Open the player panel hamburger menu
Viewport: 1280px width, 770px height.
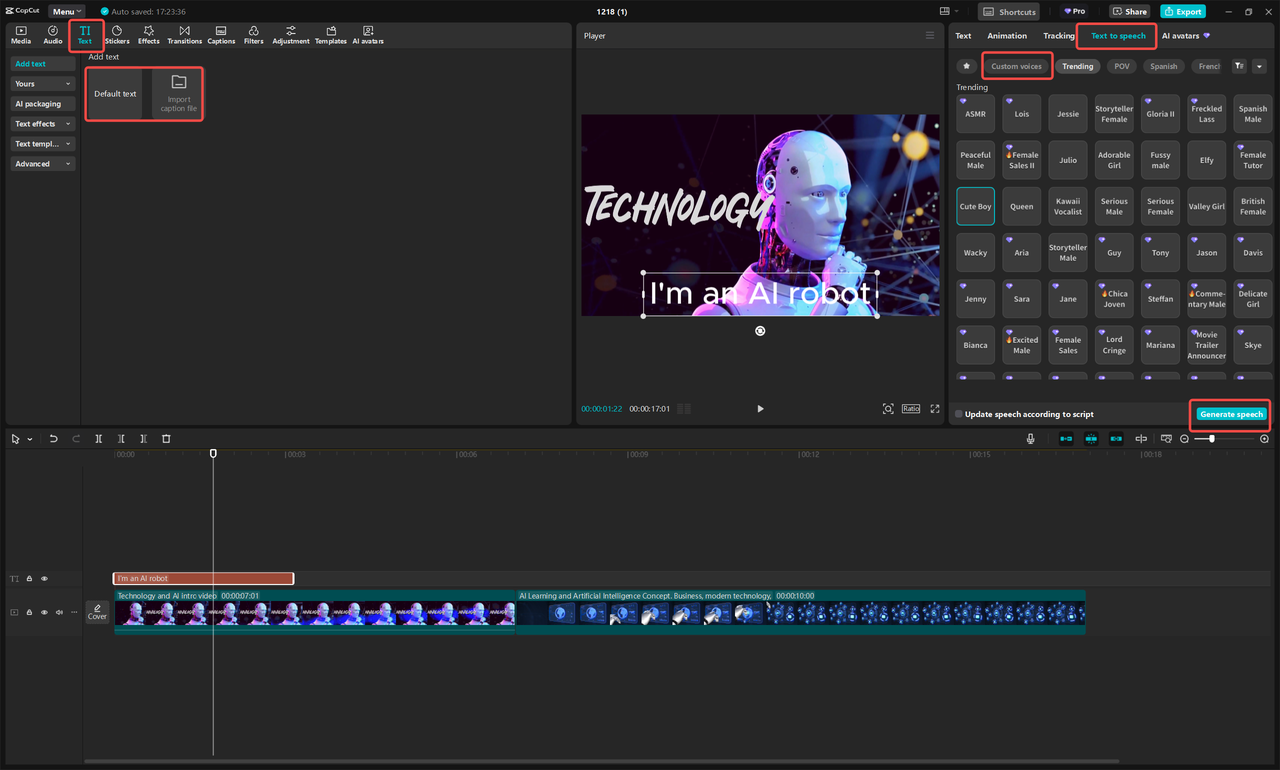[x=930, y=35]
